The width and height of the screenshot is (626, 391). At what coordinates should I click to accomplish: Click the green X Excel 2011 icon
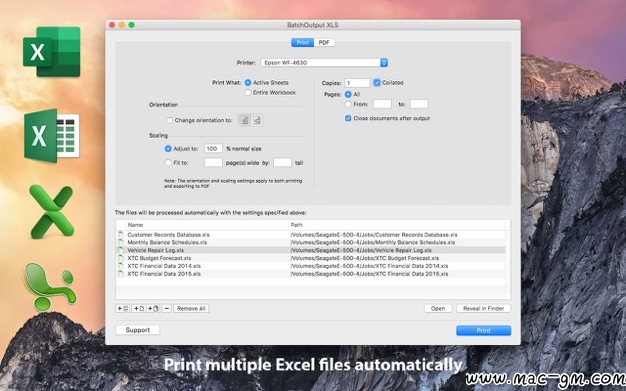[52, 212]
